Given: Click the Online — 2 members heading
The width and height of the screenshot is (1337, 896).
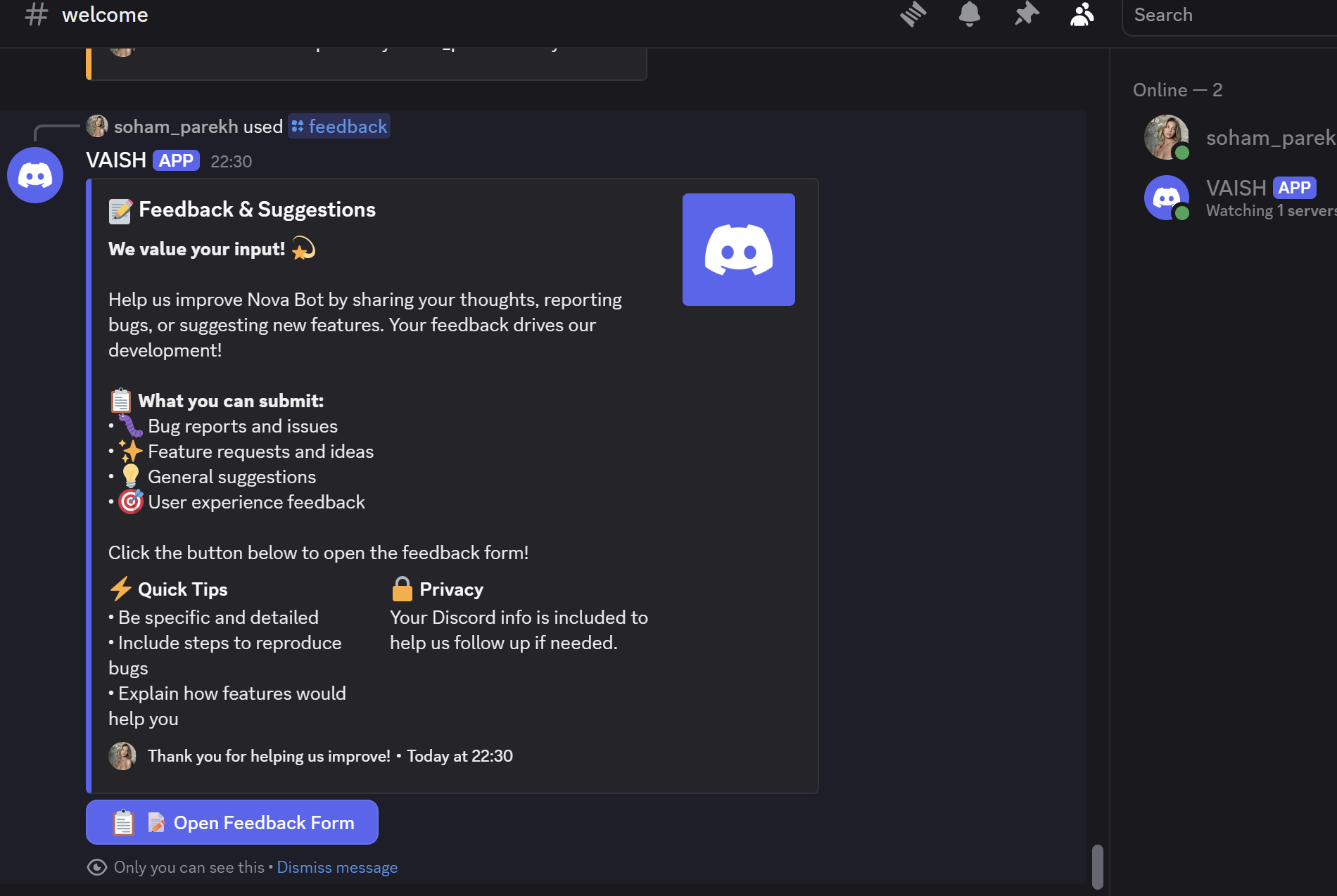Looking at the screenshot, I should pyautogui.click(x=1177, y=90).
